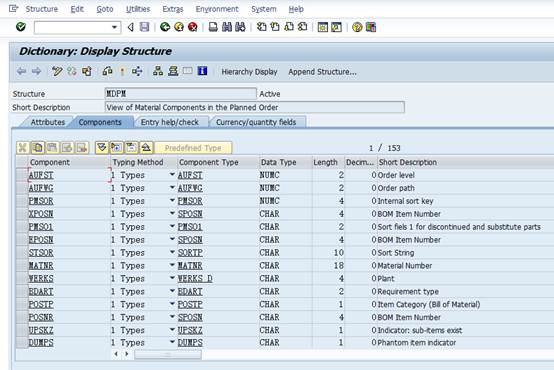This screenshot has width=554, height=370.
Task: Open the Utilities menu
Action: tap(138, 9)
